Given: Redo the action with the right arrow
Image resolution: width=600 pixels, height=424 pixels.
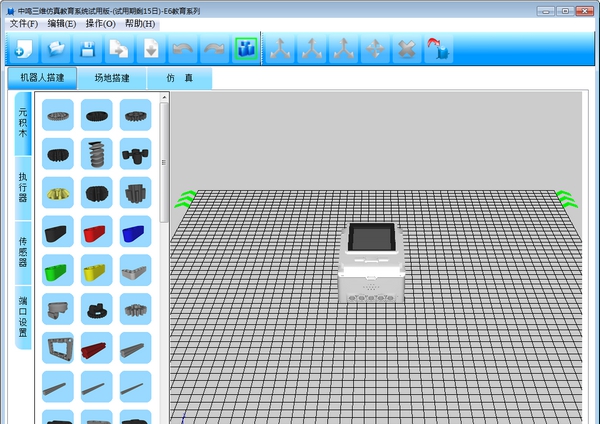Looking at the screenshot, I should pyautogui.click(x=214, y=49).
